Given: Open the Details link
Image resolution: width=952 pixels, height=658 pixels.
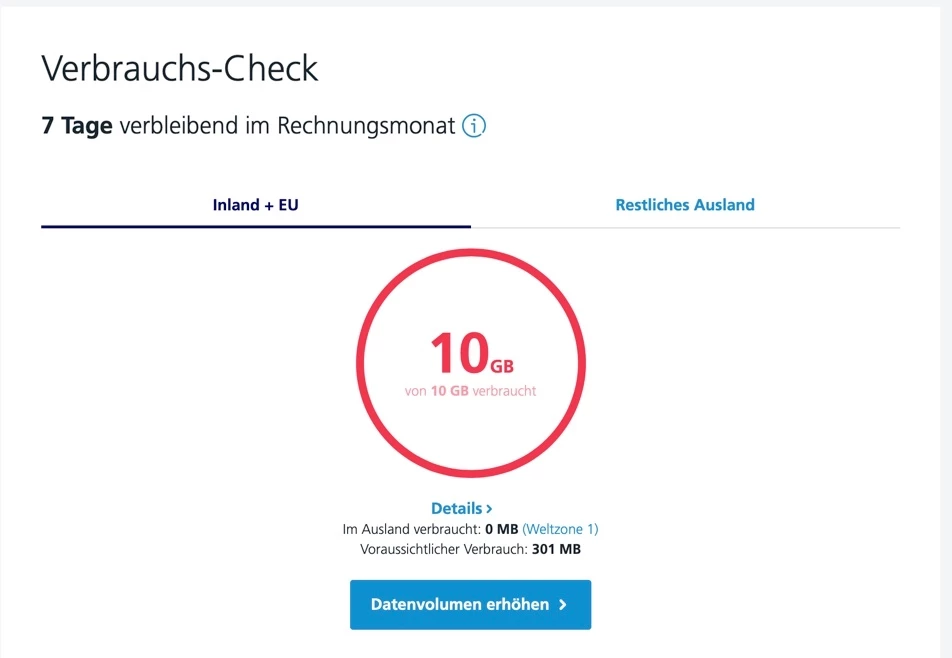Looking at the screenshot, I should [457, 508].
